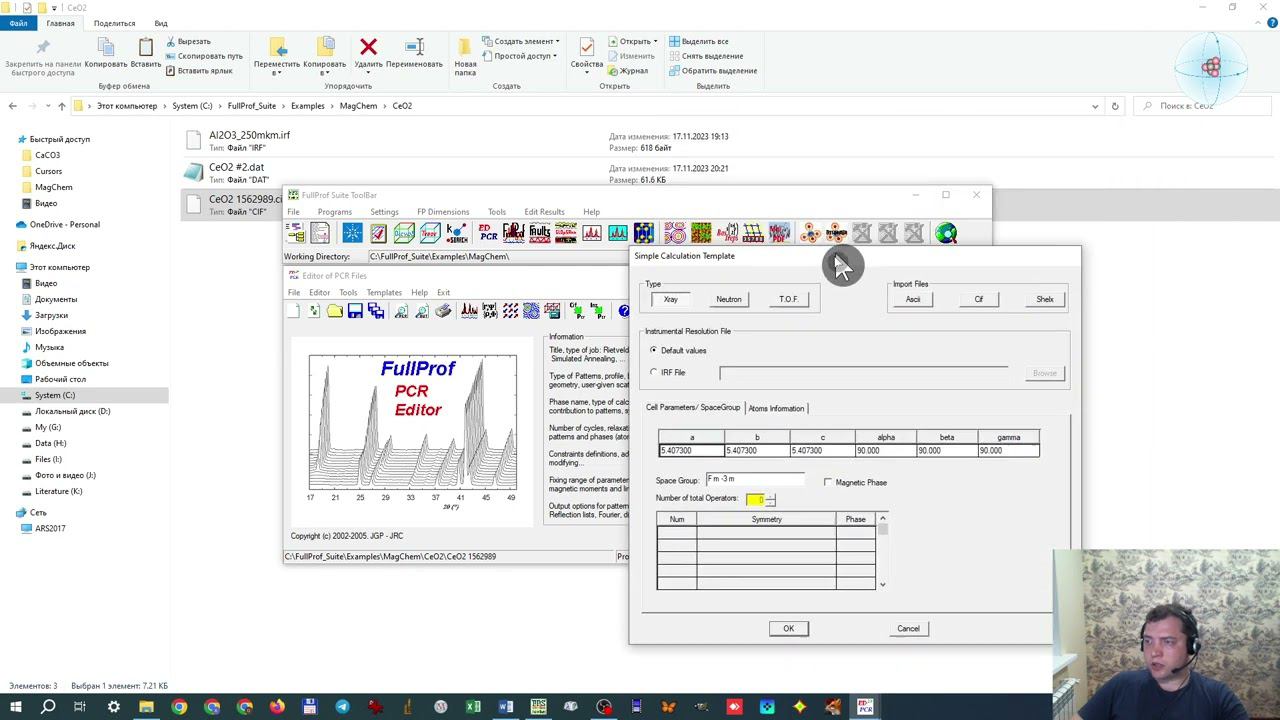
Task: Click alpha angle value field
Action: click(x=886, y=451)
